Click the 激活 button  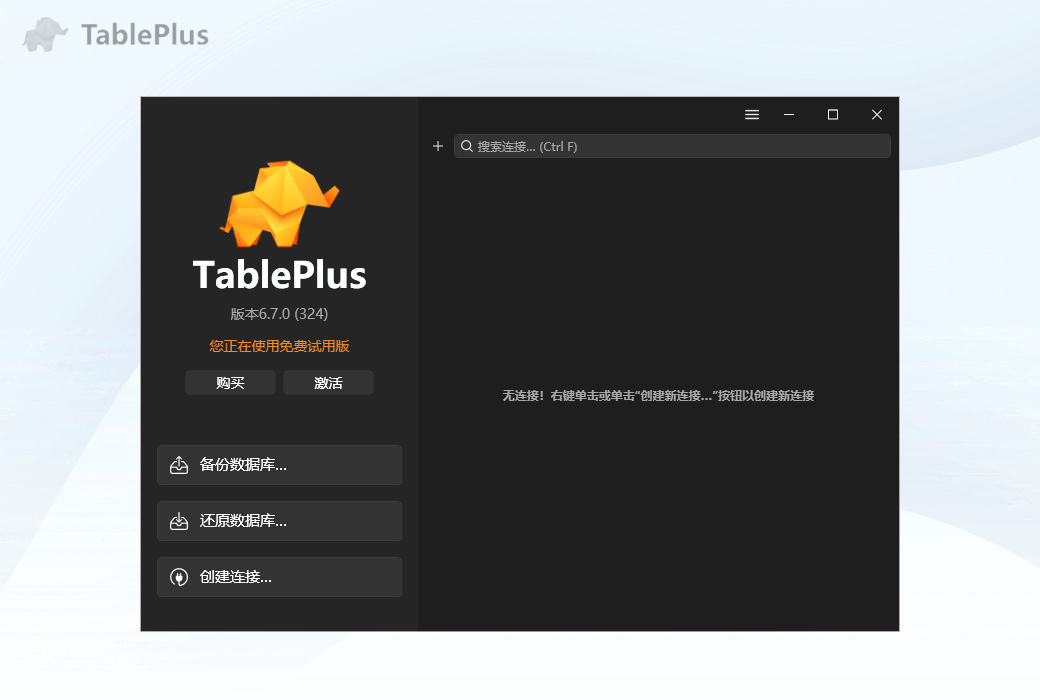point(328,382)
